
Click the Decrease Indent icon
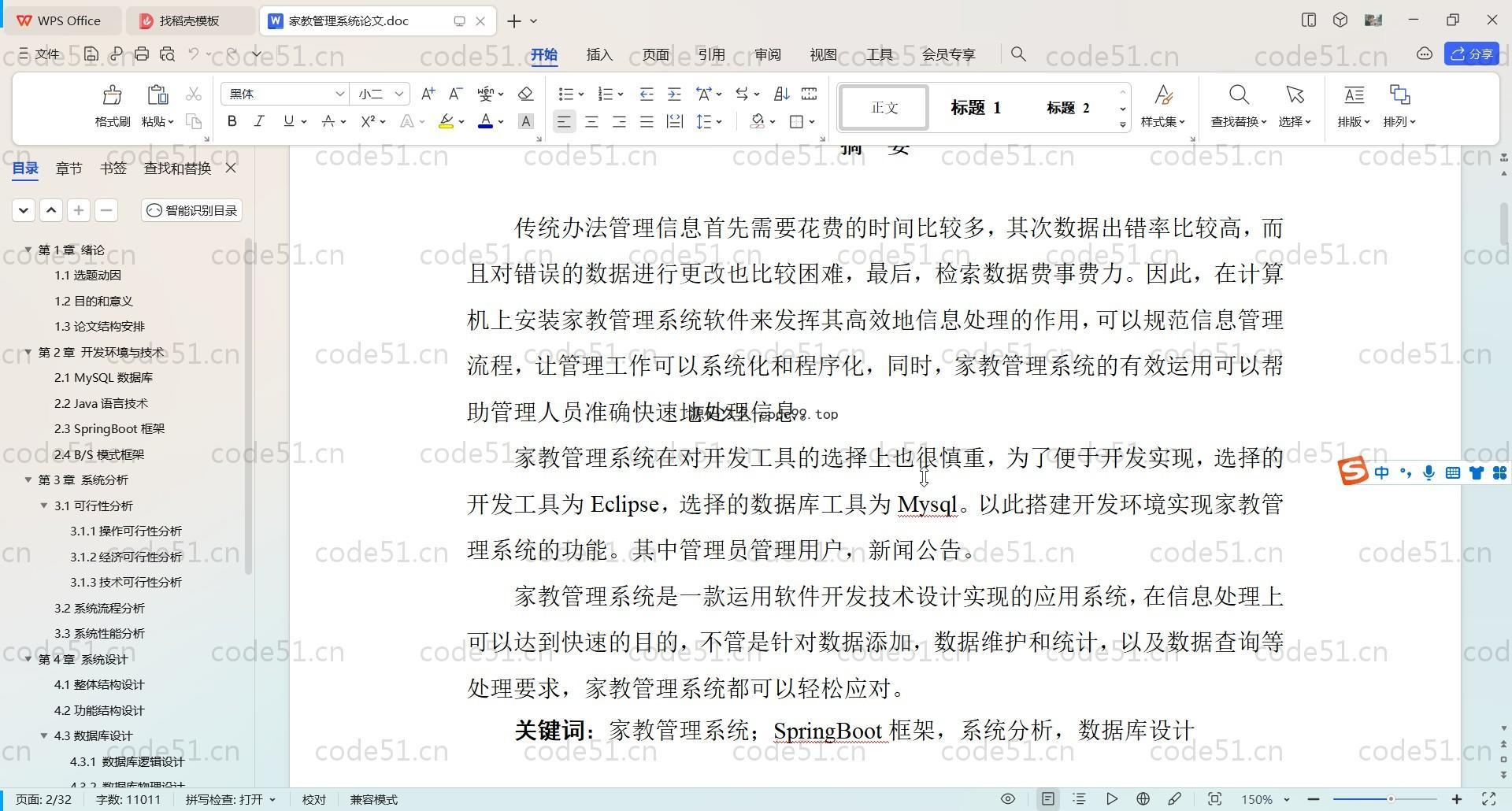(646, 94)
